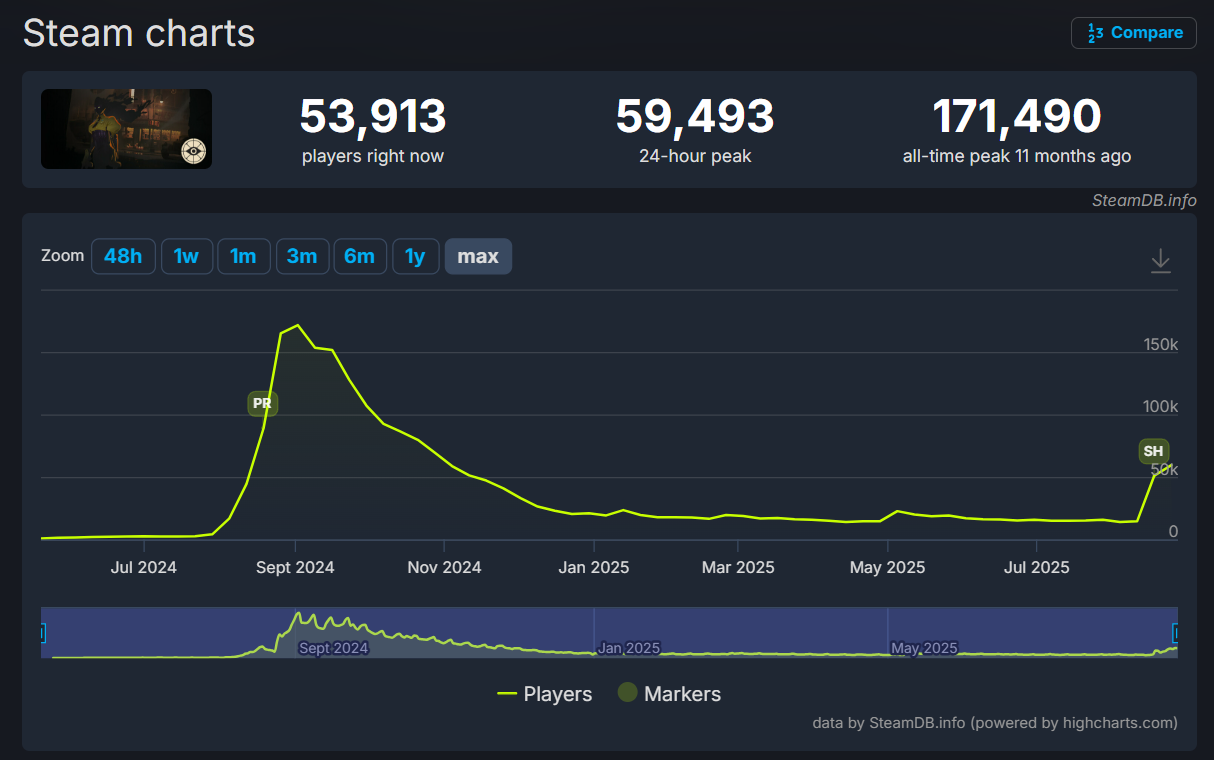Click the Steam charts heading
Image resolution: width=1214 pixels, height=760 pixels.
pos(139,33)
